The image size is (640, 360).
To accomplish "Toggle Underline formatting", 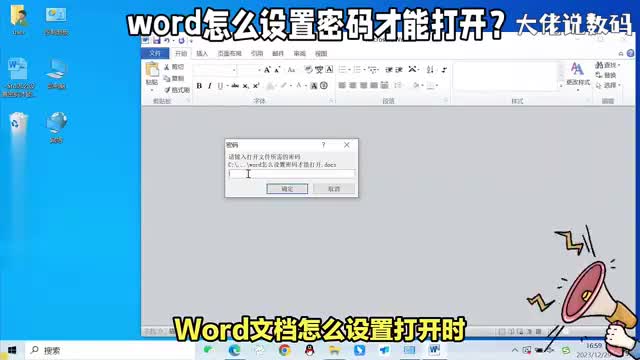I will pos(220,86).
